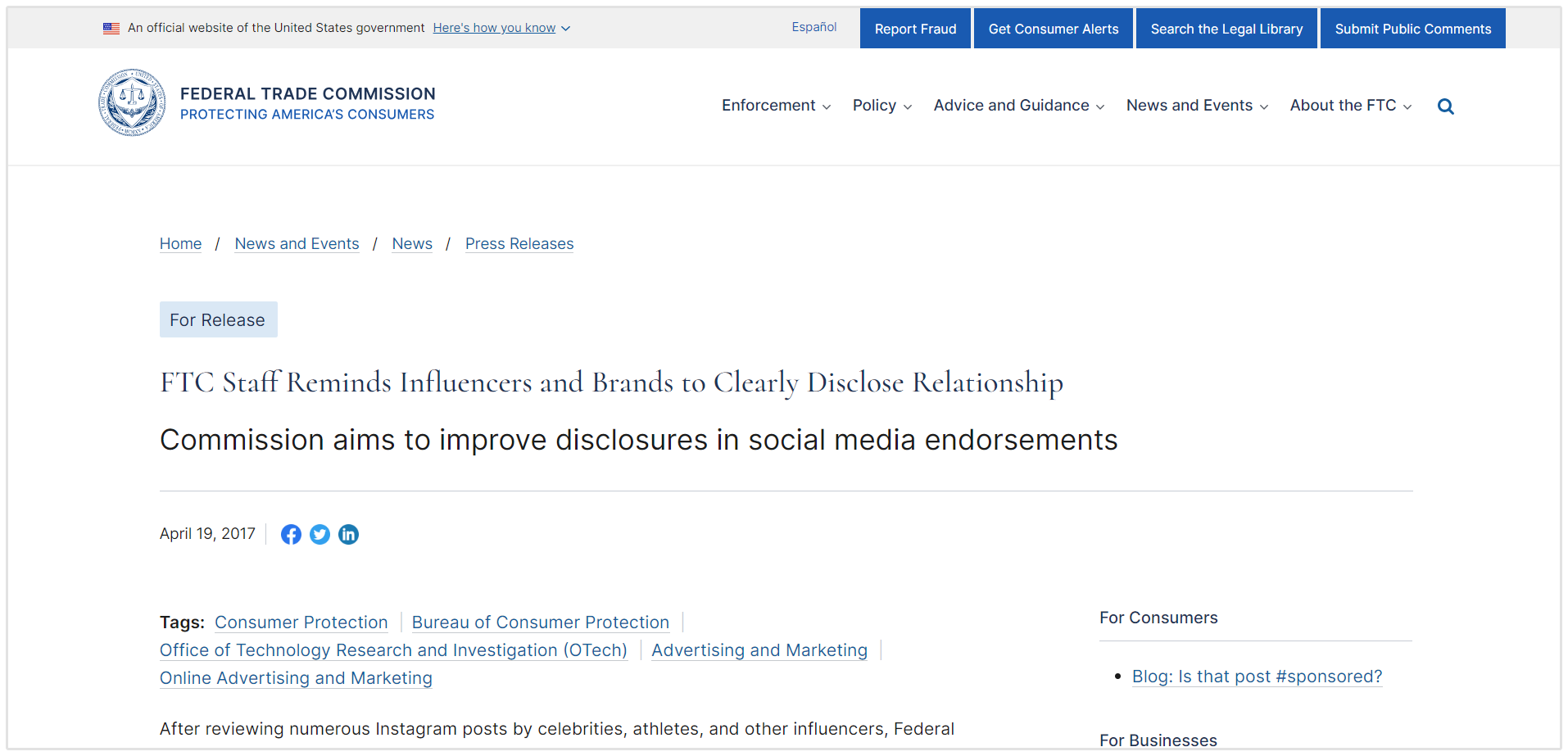Image resolution: width=1568 pixels, height=756 pixels.
Task: Open the News and Events dropdown
Action: [x=1190, y=106]
